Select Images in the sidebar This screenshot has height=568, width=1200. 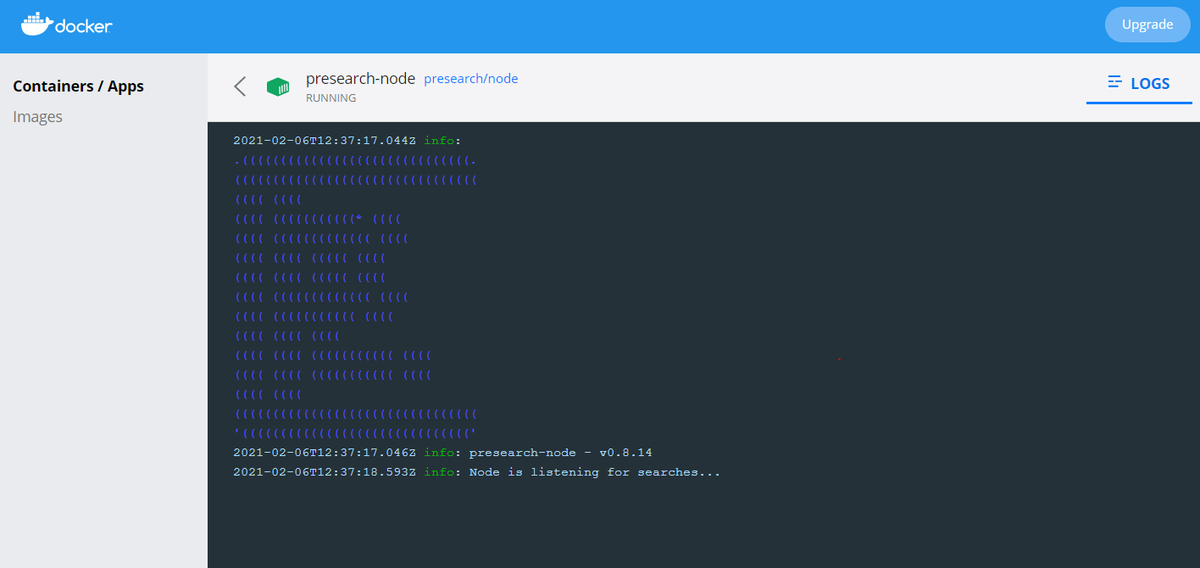[x=38, y=117]
